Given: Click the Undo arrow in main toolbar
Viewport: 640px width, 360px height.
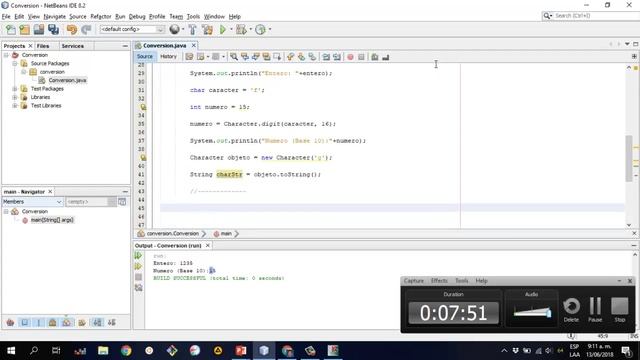Looking at the screenshot, I should [x=72, y=29].
